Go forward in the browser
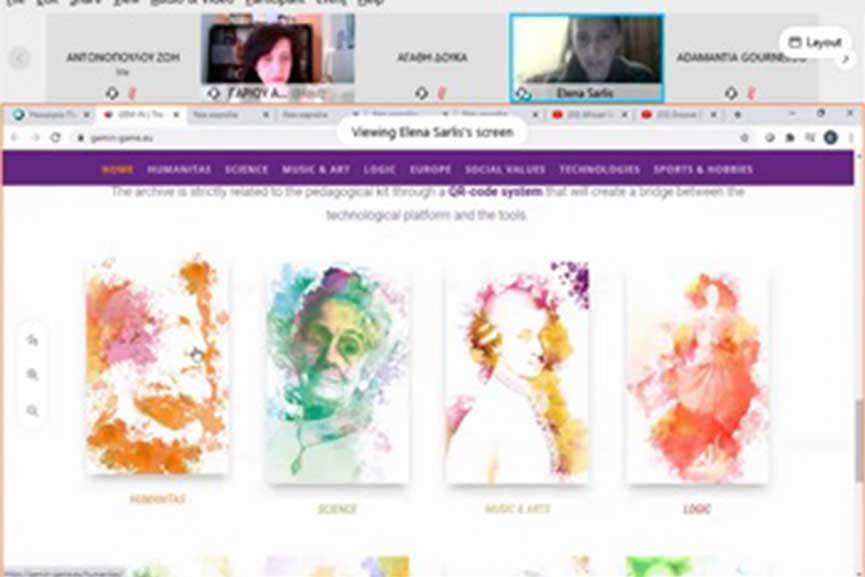The width and height of the screenshot is (865, 577). coord(36,137)
